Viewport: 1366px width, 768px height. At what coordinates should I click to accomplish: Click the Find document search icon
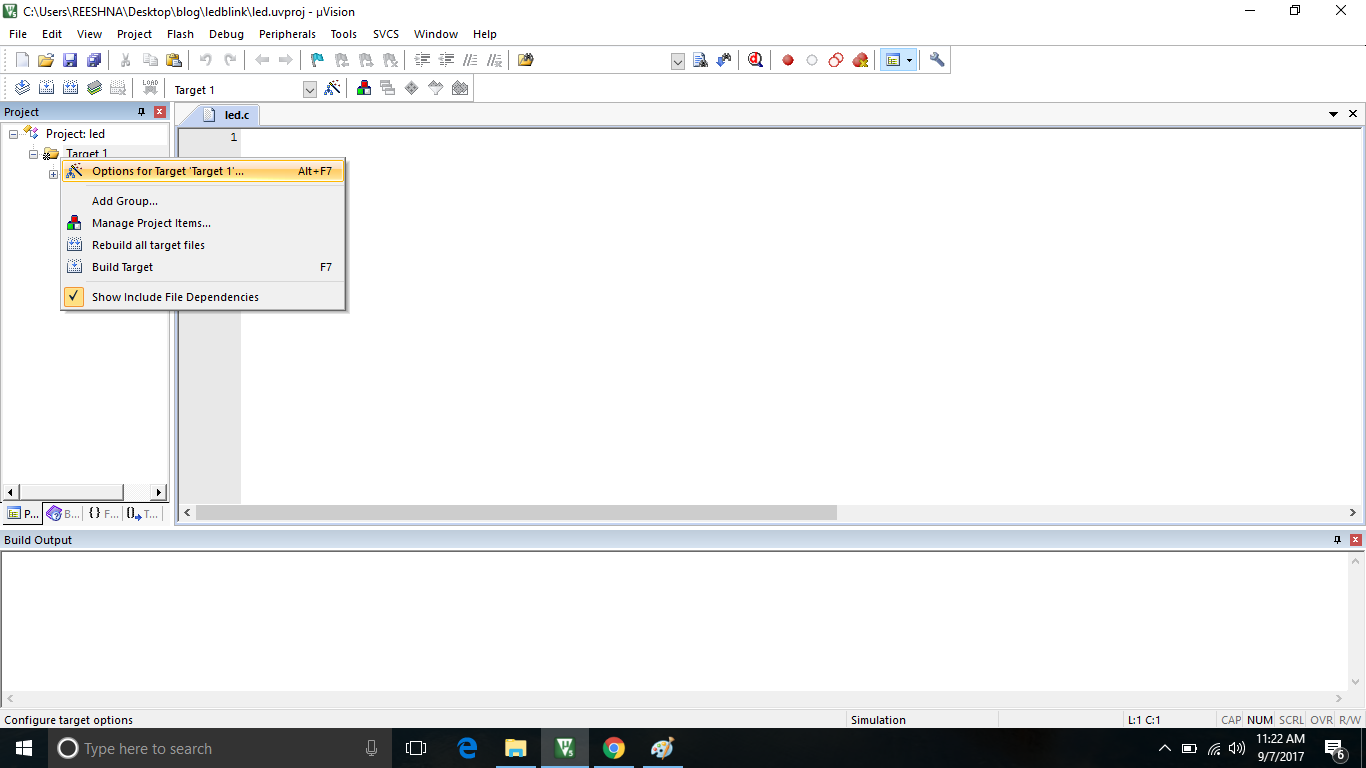pos(700,60)
